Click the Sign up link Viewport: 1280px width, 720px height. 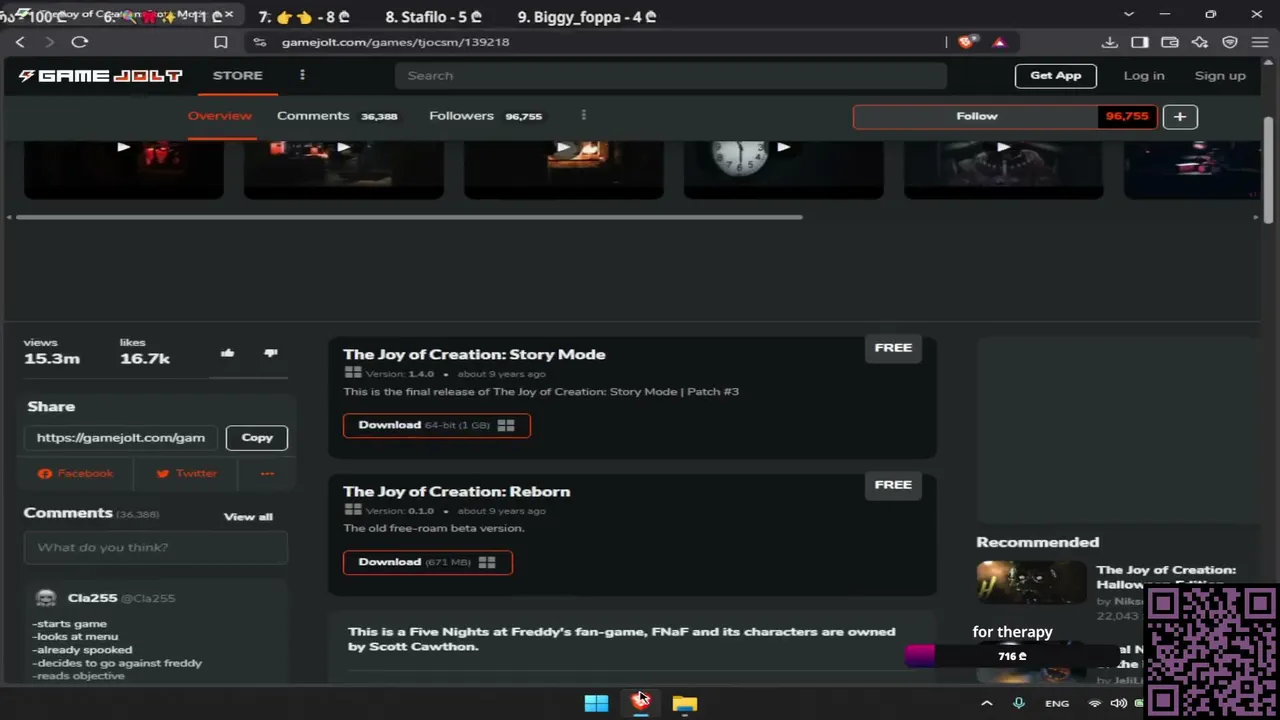tap(1220, 76)
